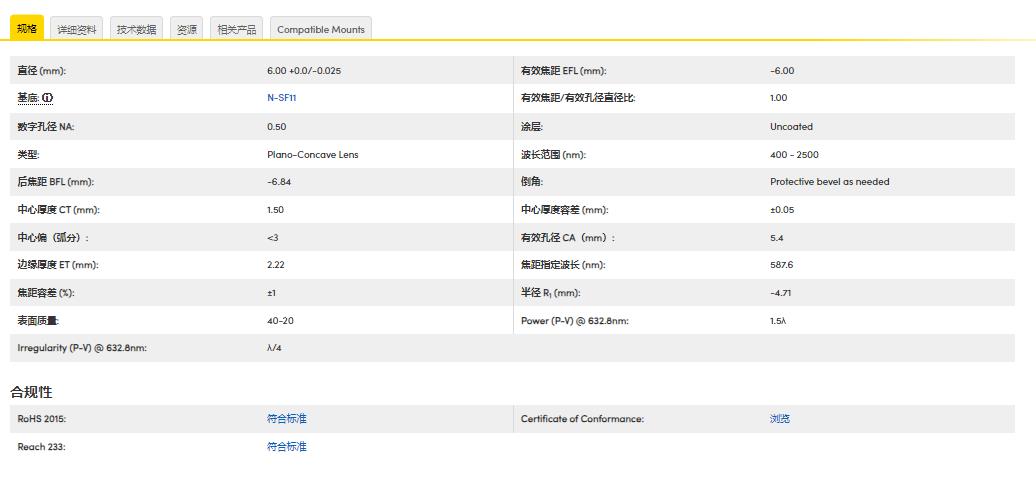Select the Protective bevel as needed text
This screenshot has width=1036, height=477.
click(830, 182)
